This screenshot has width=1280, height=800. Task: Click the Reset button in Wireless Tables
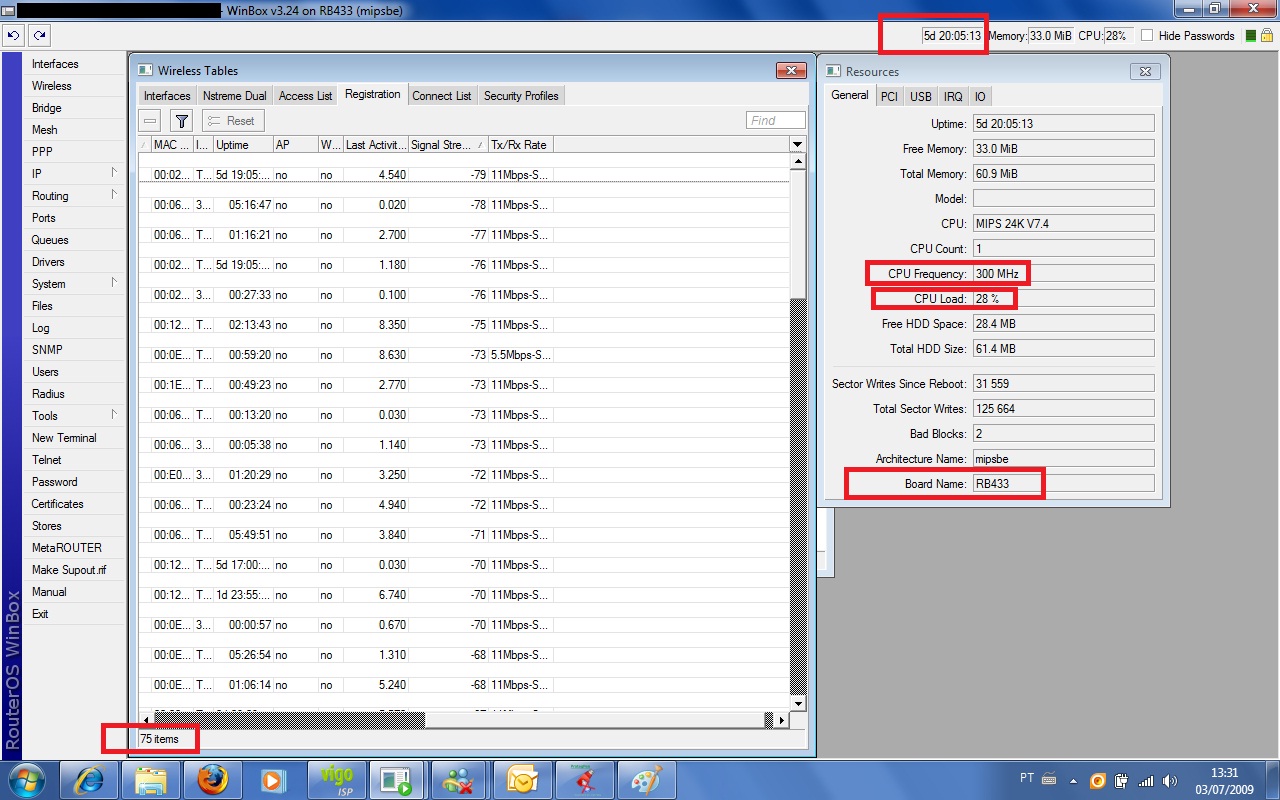(x=233, y=121)
